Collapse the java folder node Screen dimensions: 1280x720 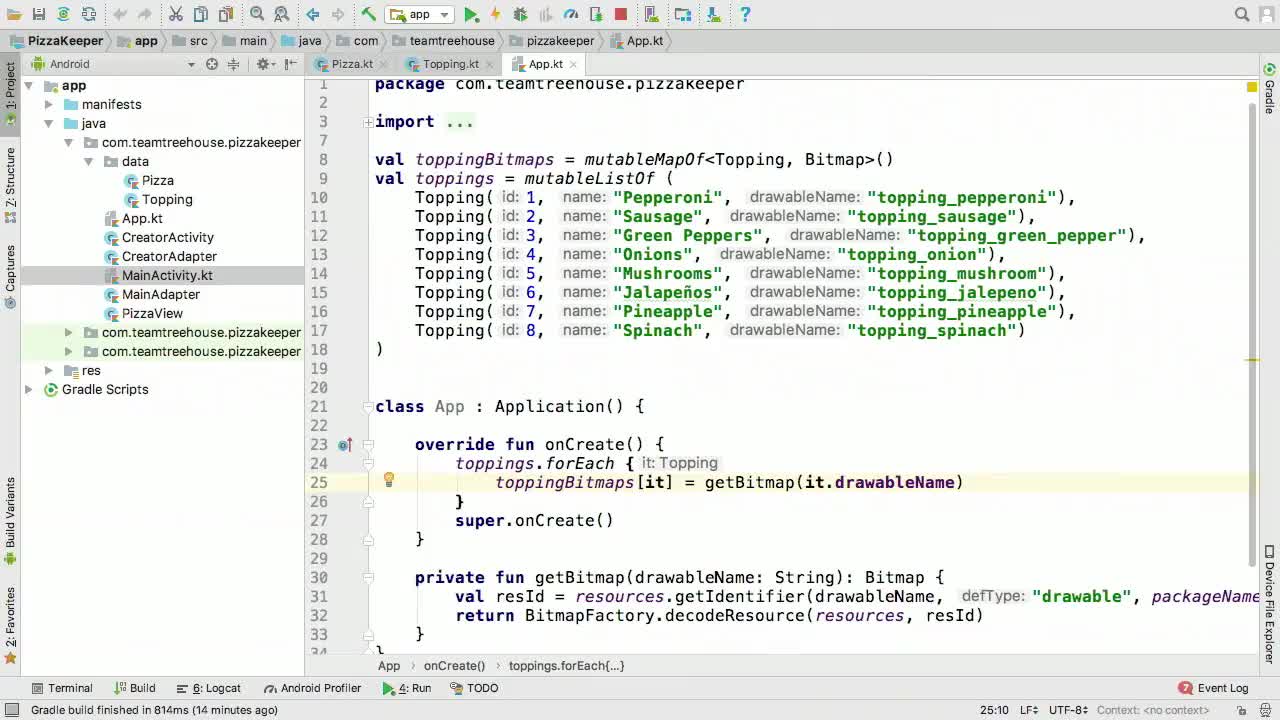(x=48, y=124)
